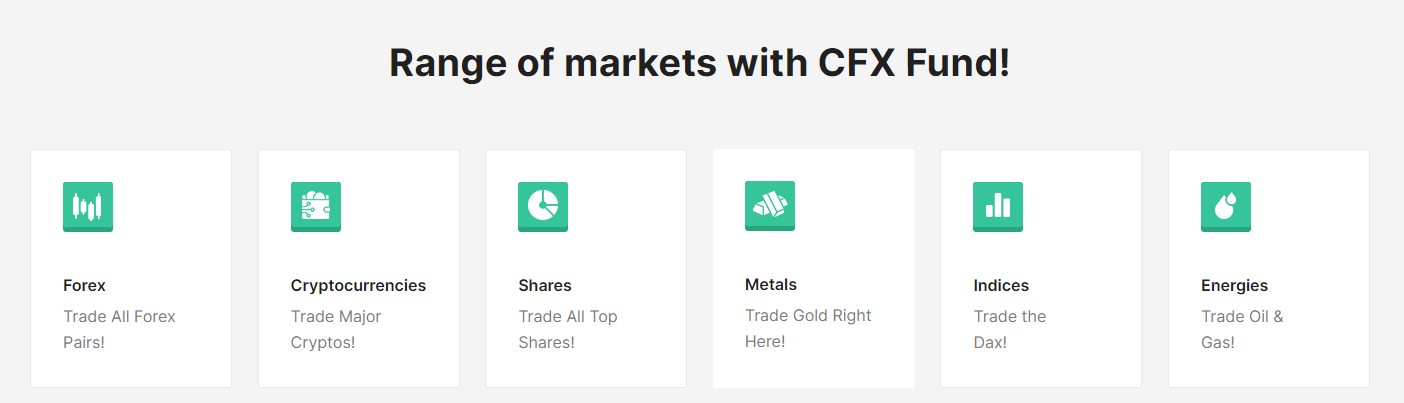Click 'Trade Gold Right Here!' description
Screen dimensions: 1404x403
[x=808, y=328]
